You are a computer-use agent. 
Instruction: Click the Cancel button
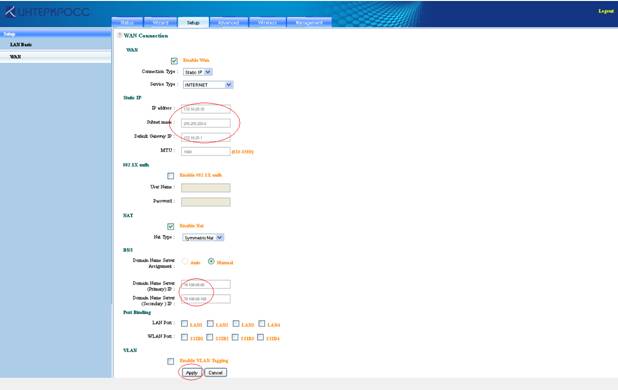(x=216, y=373)
